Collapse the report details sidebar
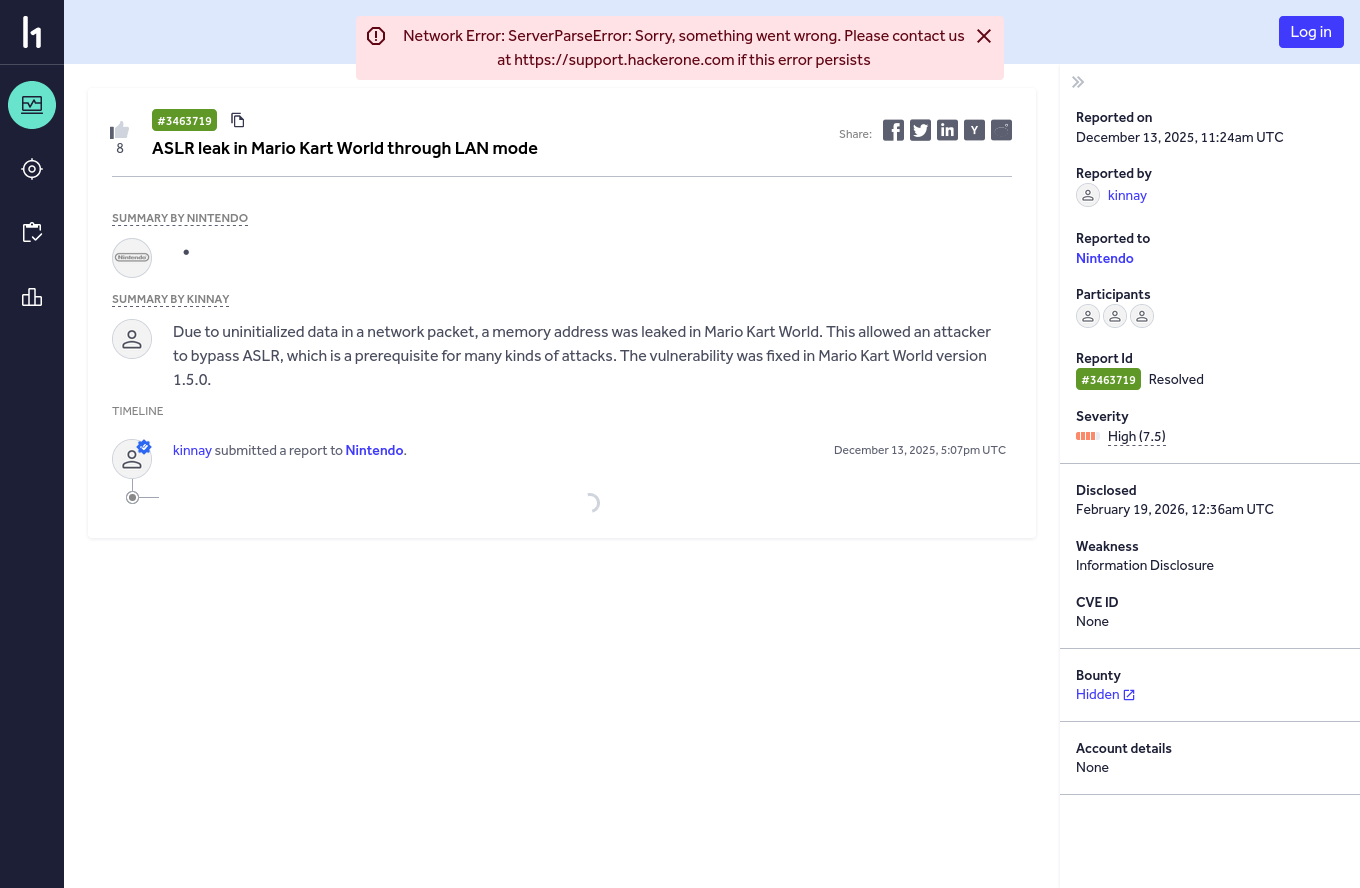This screenshot has width=1360, height=888. point(1078,82)
